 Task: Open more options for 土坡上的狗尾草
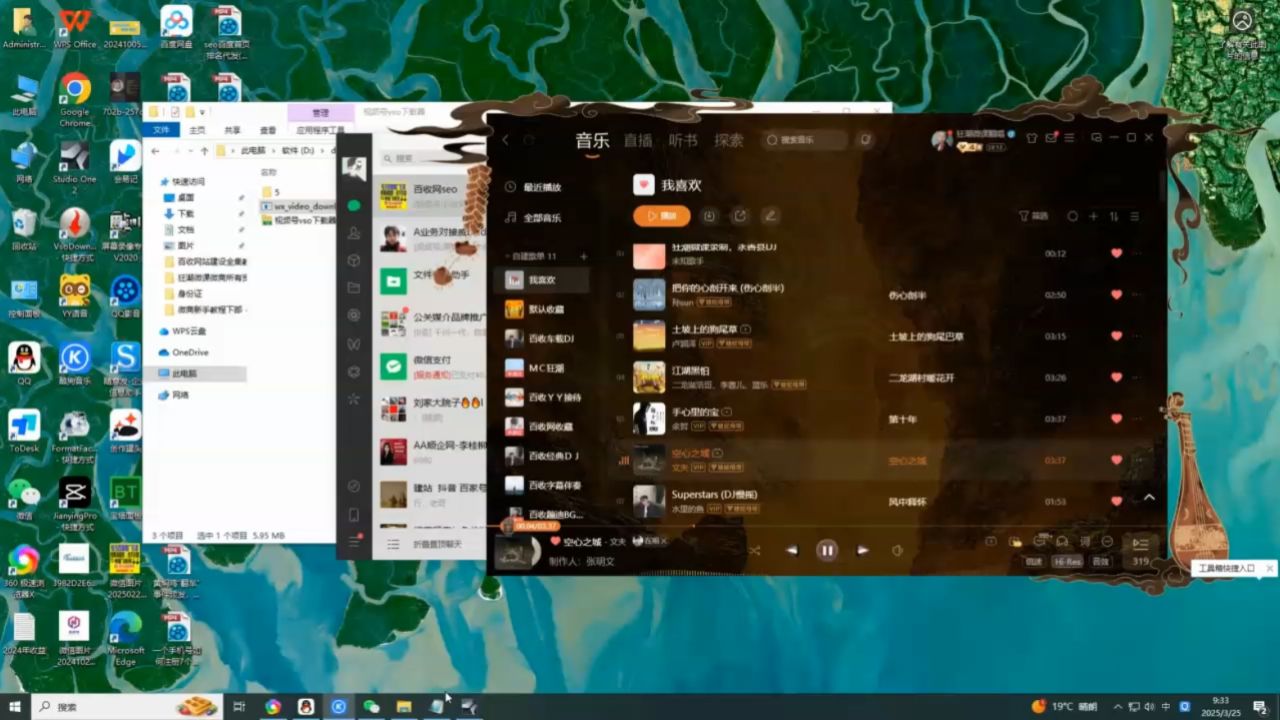tap(1136, 336)
